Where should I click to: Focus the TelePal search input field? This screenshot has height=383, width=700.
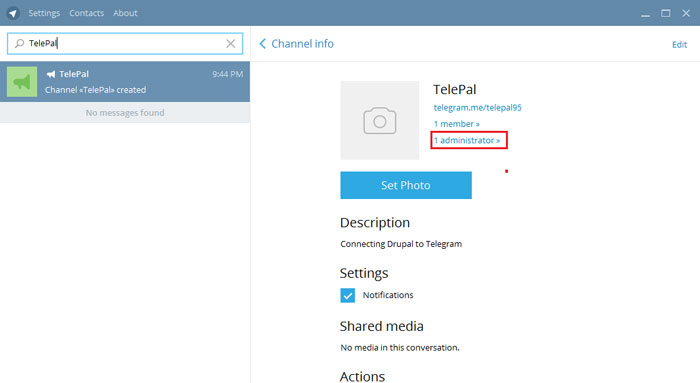125,43
